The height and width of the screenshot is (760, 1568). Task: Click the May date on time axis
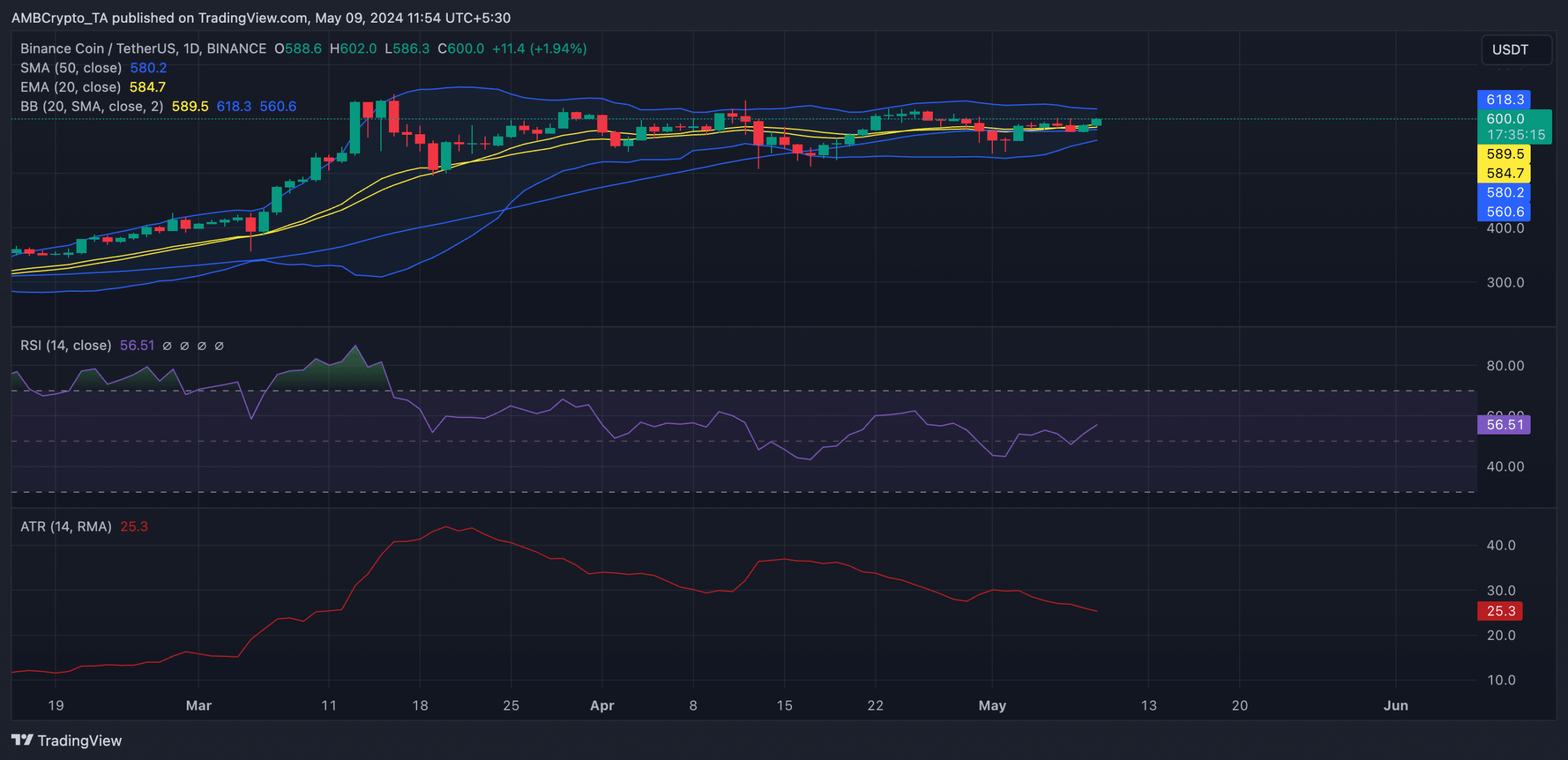coord(992,705)
